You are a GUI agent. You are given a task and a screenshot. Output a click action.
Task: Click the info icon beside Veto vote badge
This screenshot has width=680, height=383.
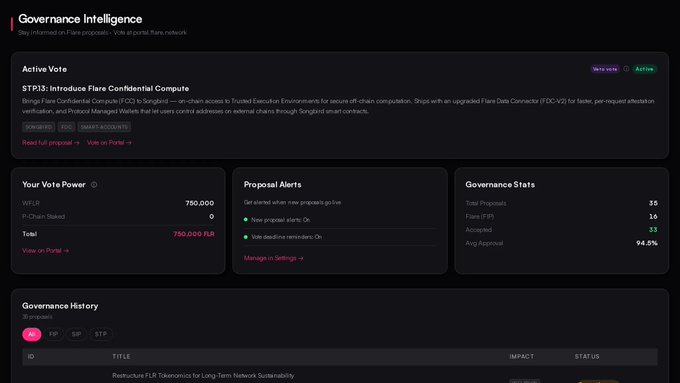pyautogui.click(x=626, y=69)
